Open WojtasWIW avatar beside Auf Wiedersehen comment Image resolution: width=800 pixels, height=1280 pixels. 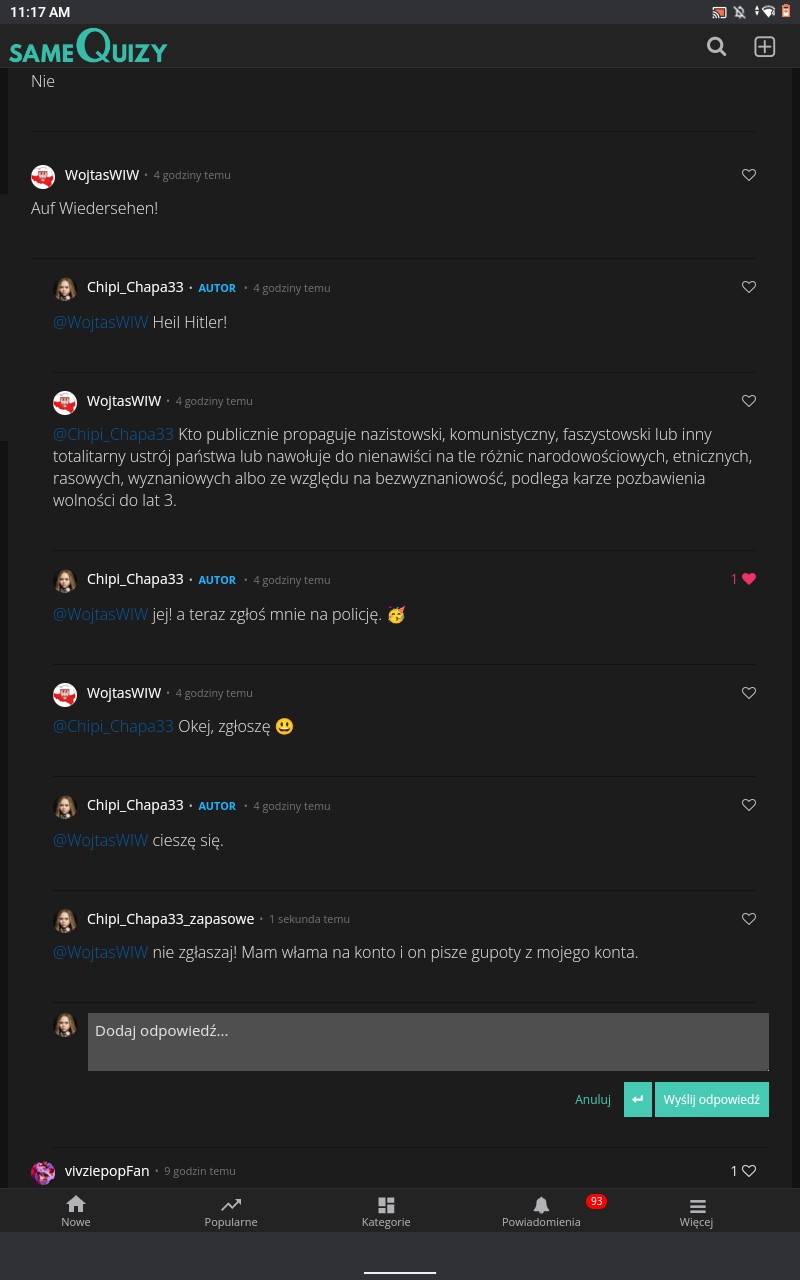43,176
